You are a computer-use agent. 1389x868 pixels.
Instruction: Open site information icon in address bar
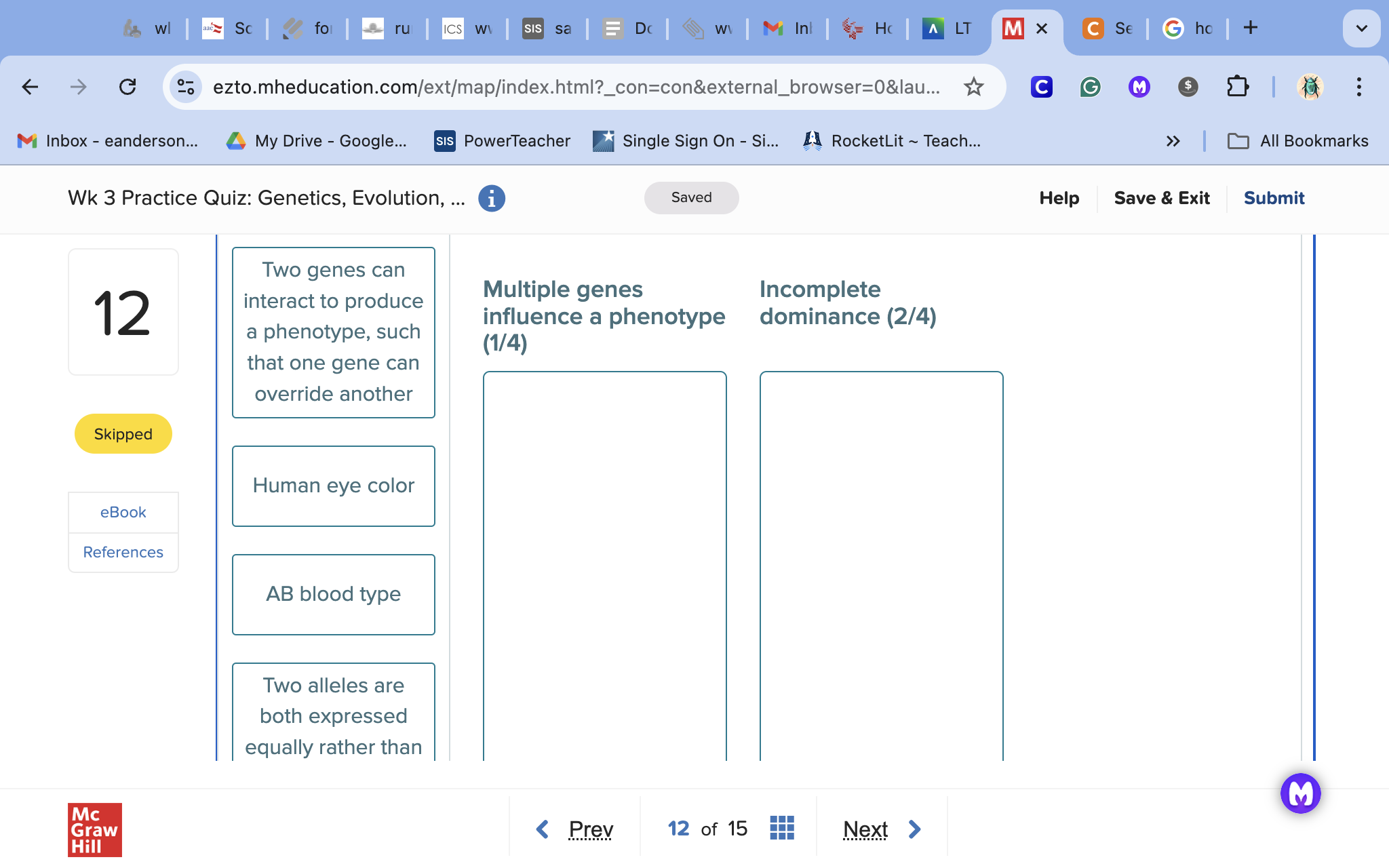(x=185, y=87)
